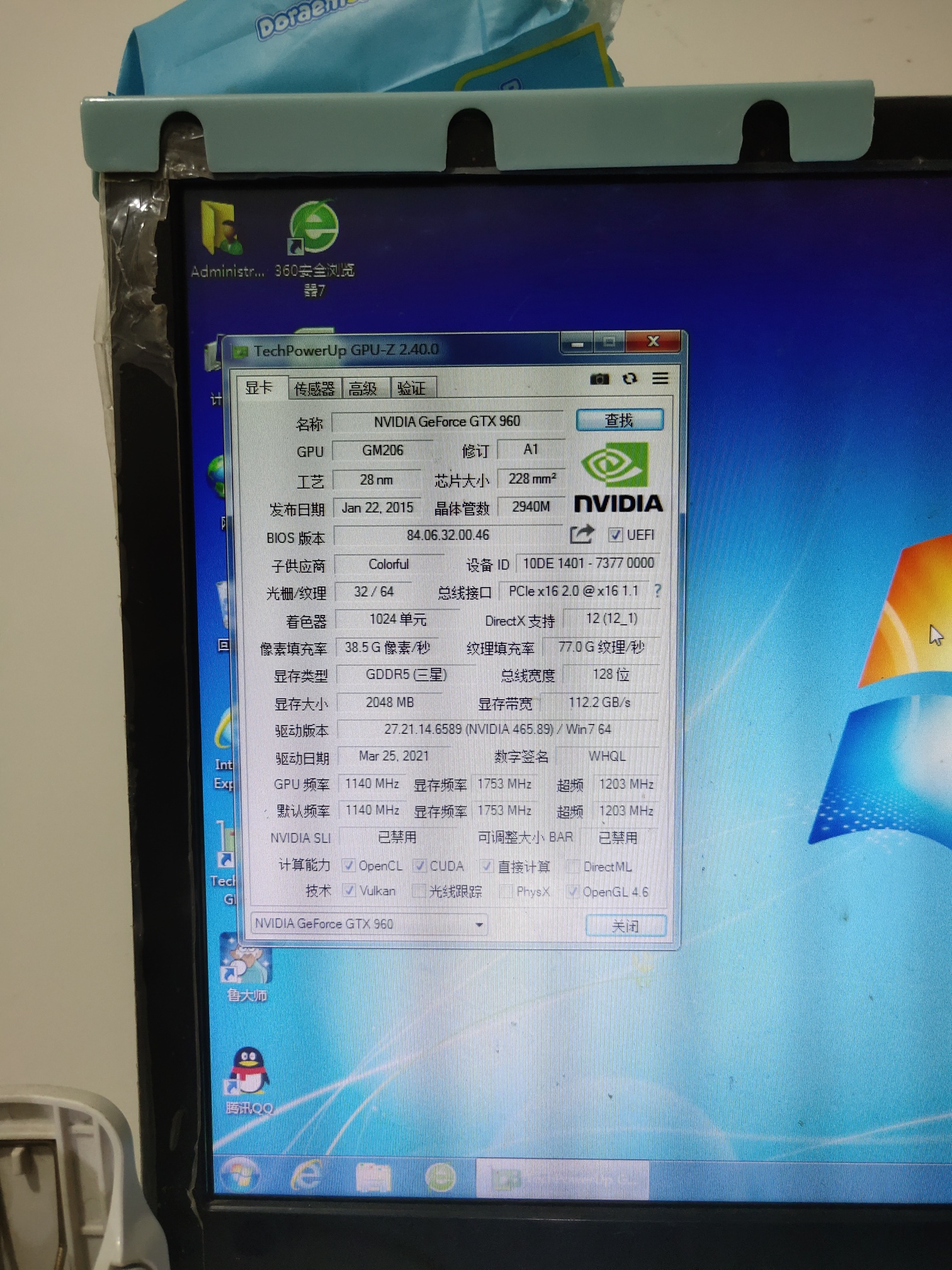Viewport: 952px width, 1270px height.
Task: Click the 28 nm process value
Action: [376, 480]
